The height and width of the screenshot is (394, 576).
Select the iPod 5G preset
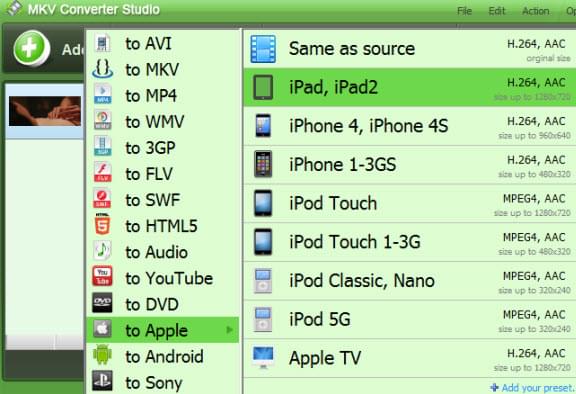[410, 319]
